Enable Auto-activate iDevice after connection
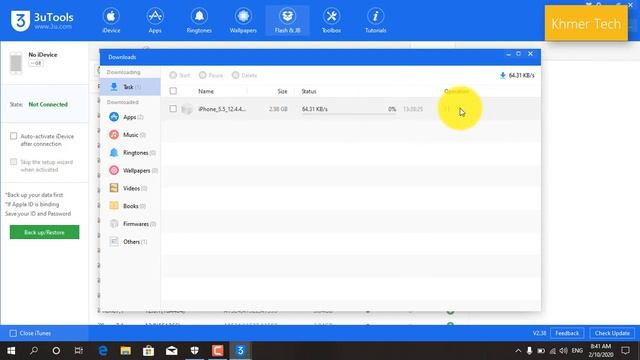 coord(13,136)
